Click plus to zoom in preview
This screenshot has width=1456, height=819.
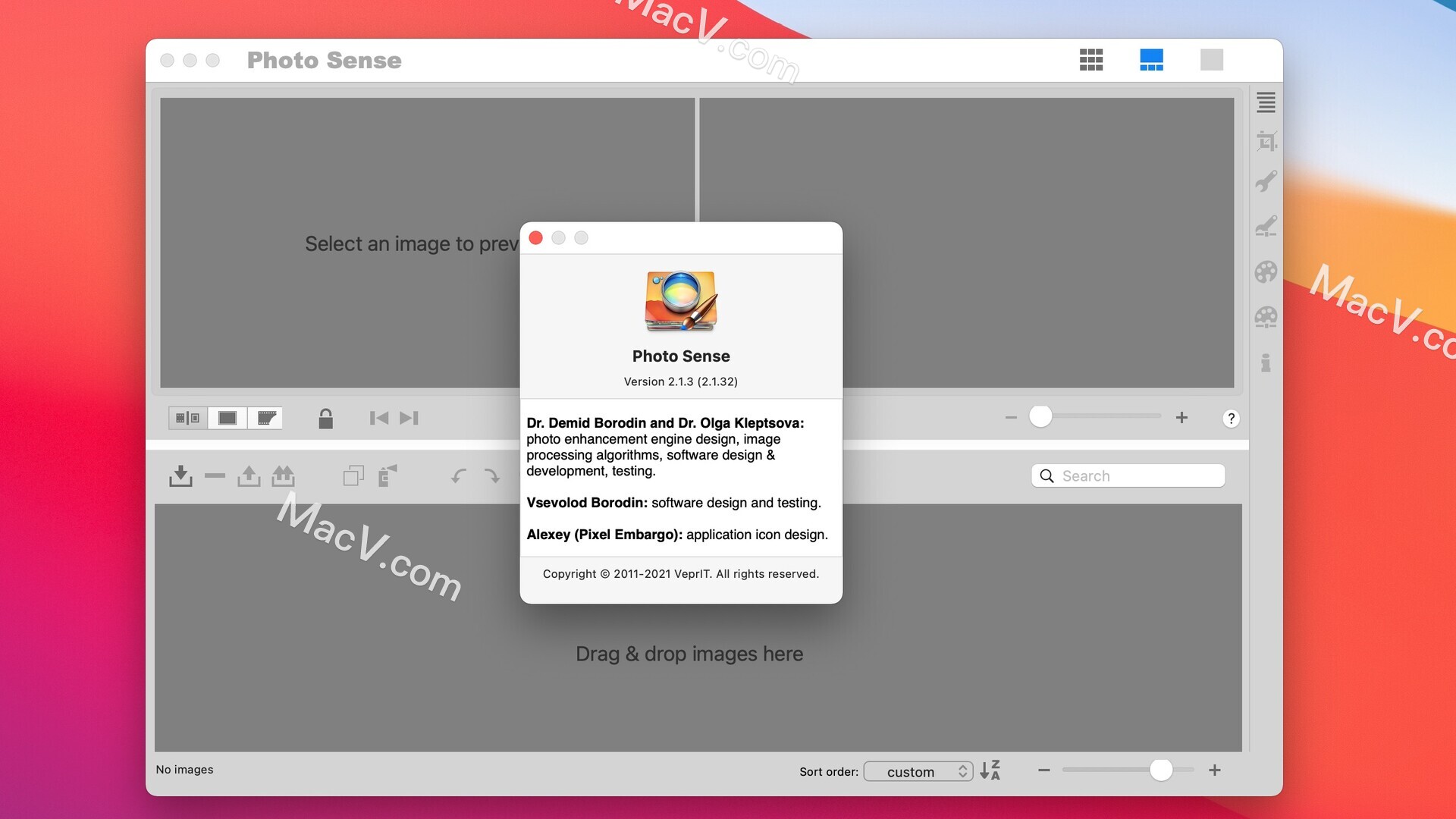click(1181, 418)
